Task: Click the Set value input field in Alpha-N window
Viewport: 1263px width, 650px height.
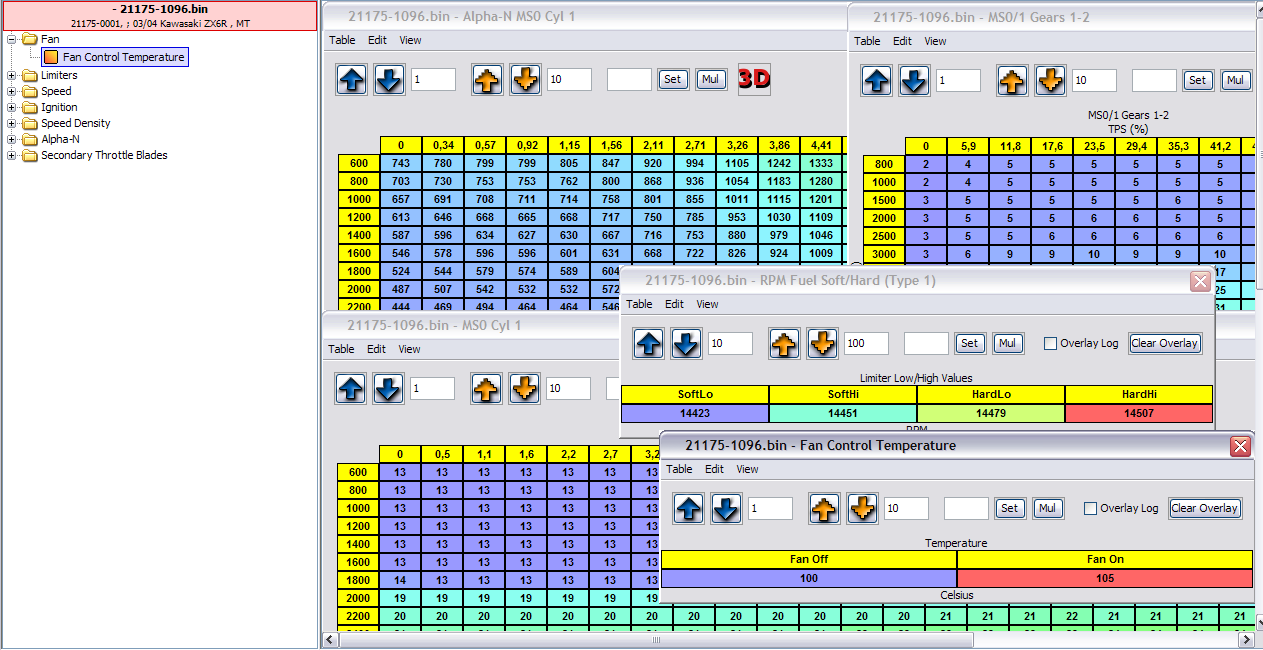Action: point(629,80)
